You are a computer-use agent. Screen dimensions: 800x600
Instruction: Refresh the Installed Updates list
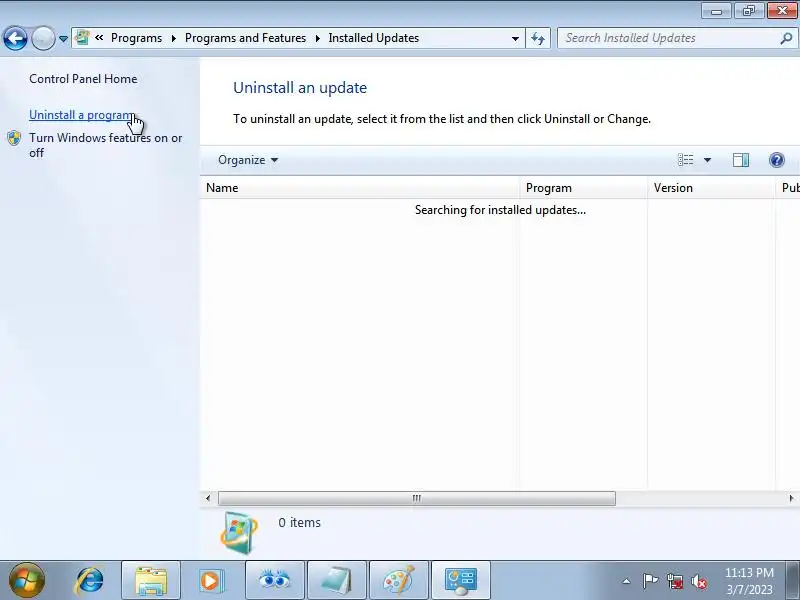pos(538,38)
